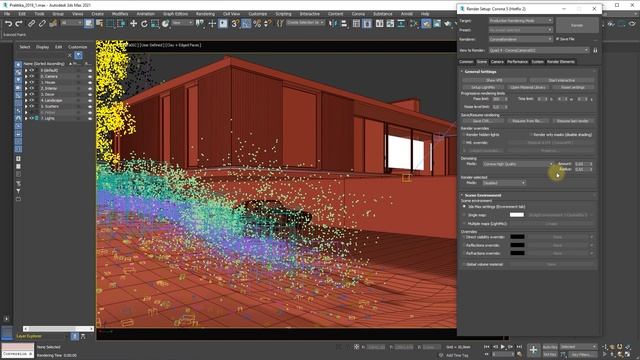The height and width of the screenshot is (360, 640).
Task: Open Select by Name dialog icon
Action: click(x=100, y=24)
